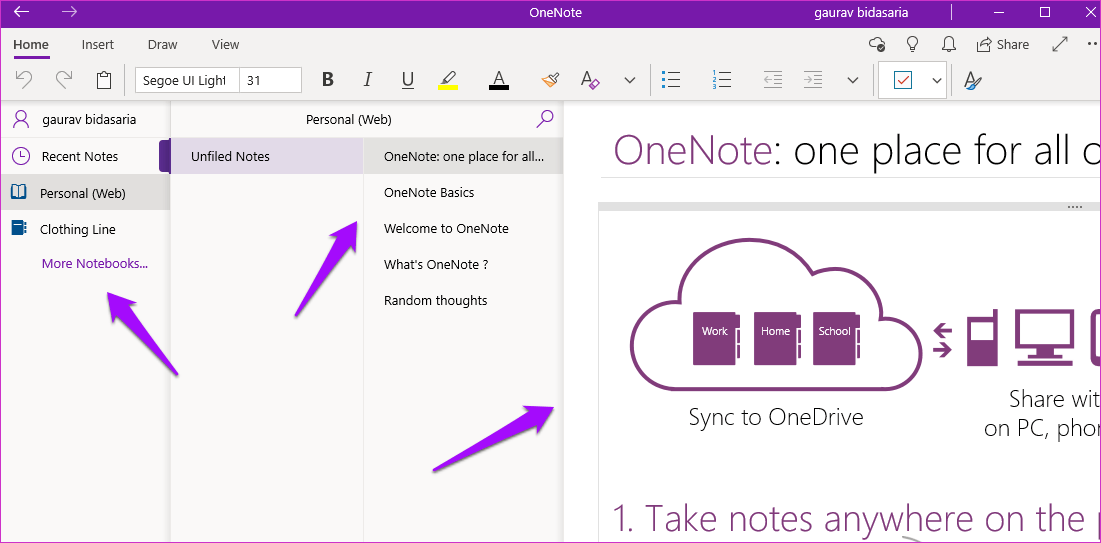The height and width of the screenshot is (543, 1101).
Task: Toggle Italic formatting
Action: click(x=367, y=80)
